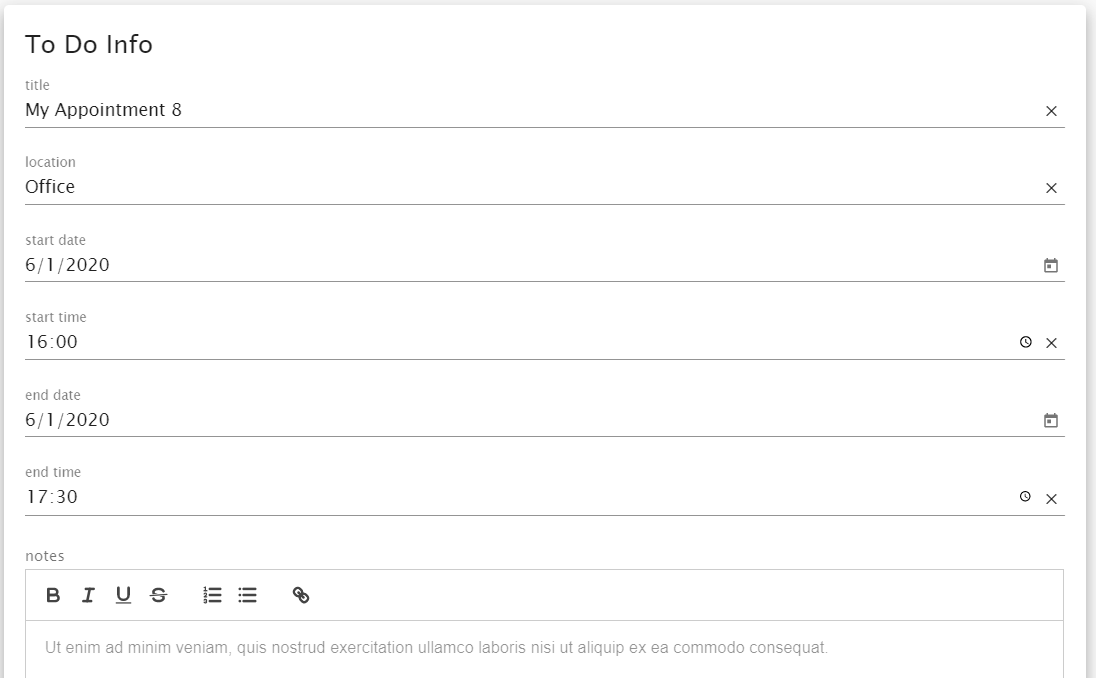
Task: Edit the end time field 17:30
Action: [519, 497]
